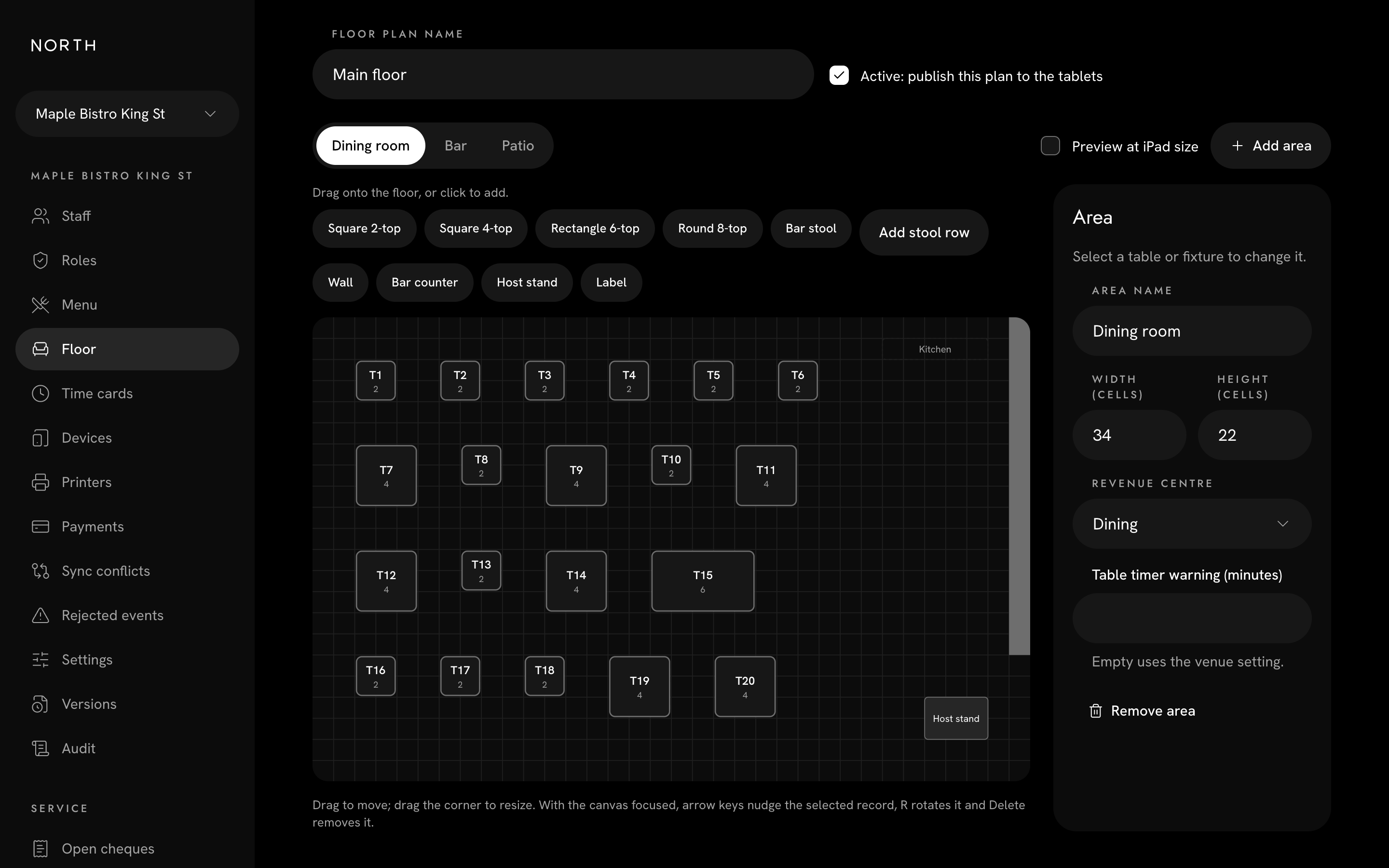Add a Round 8-top table

[x=712, y=229]
